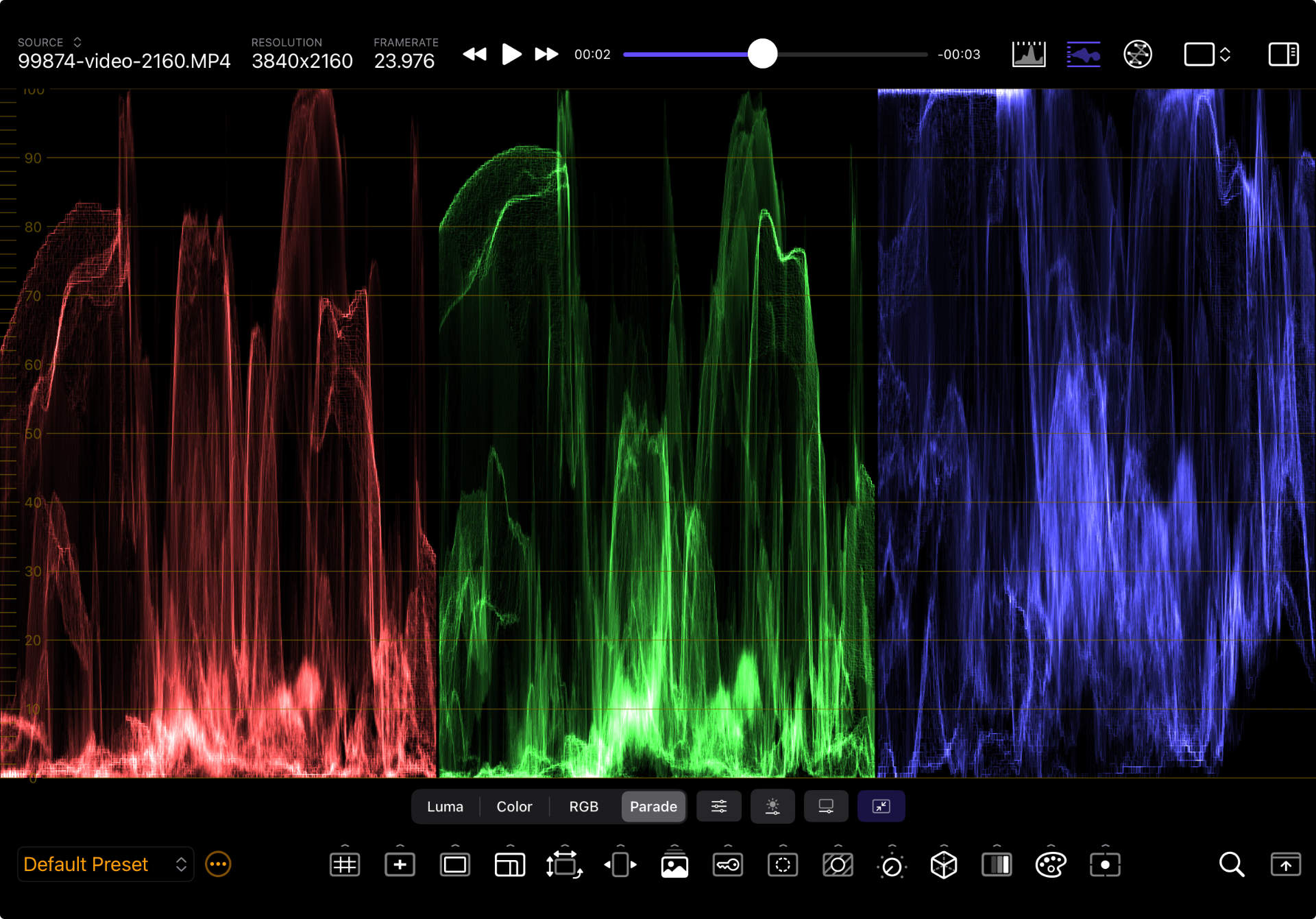Open the histogram scope view
This screenshot has width=1316, height=919.
(x=1028, y=54)
